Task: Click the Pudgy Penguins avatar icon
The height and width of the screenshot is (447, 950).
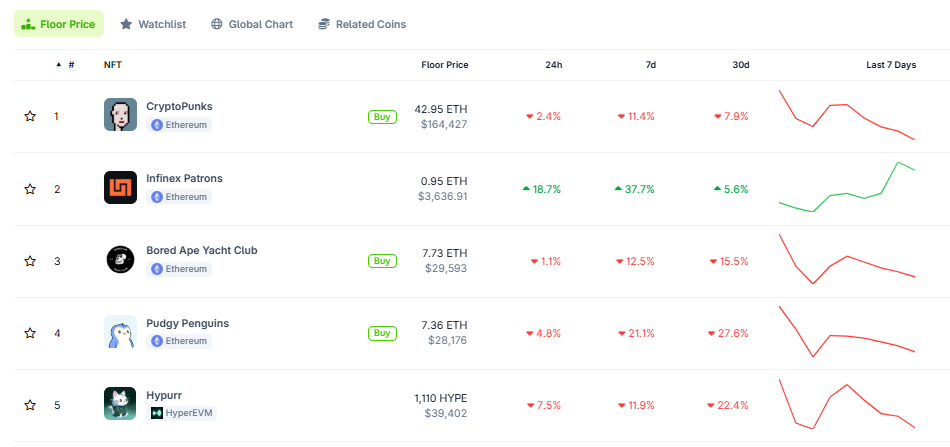Action: point(120,332)
